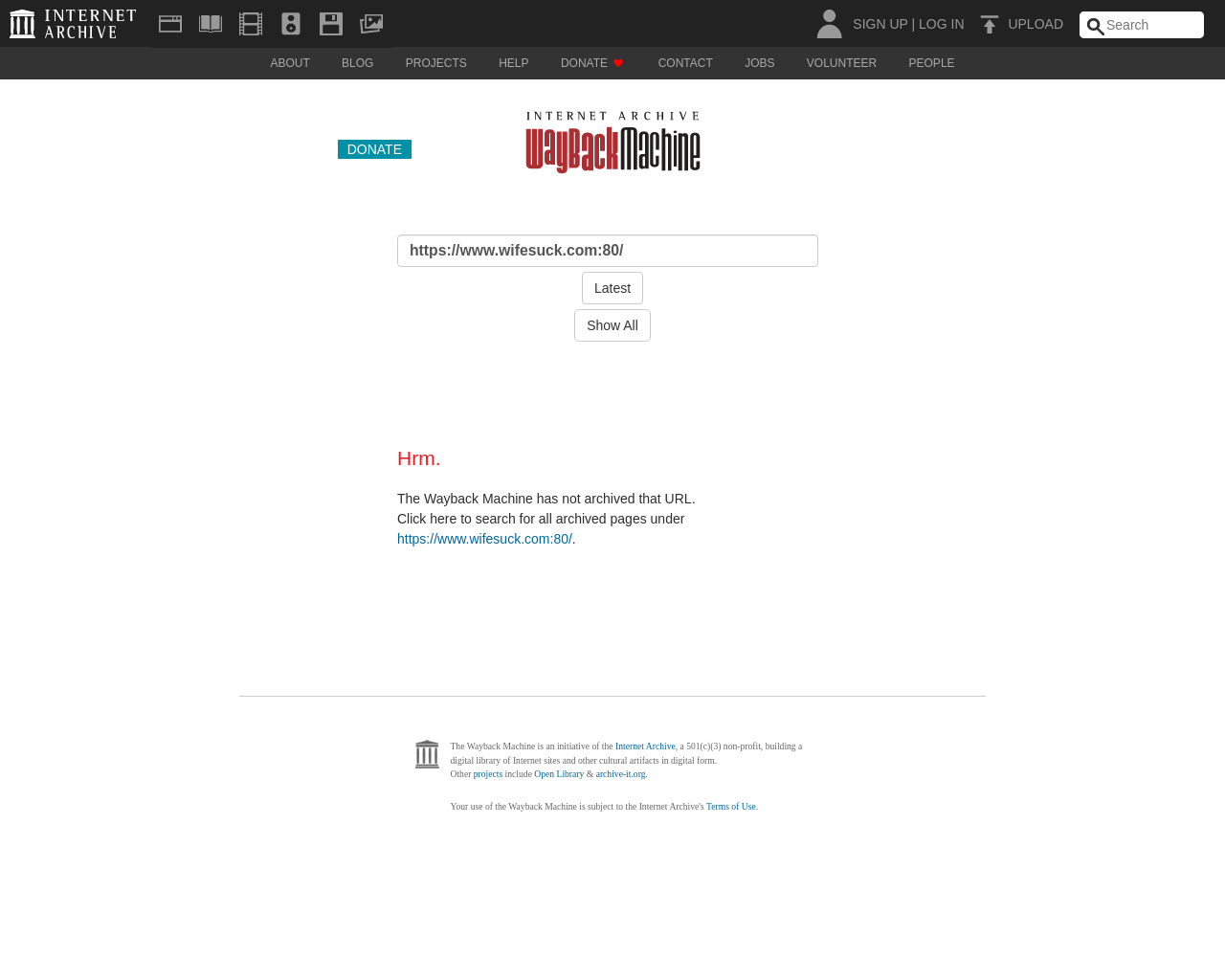
Task: Open the Images icon
Action: (371, 24)
